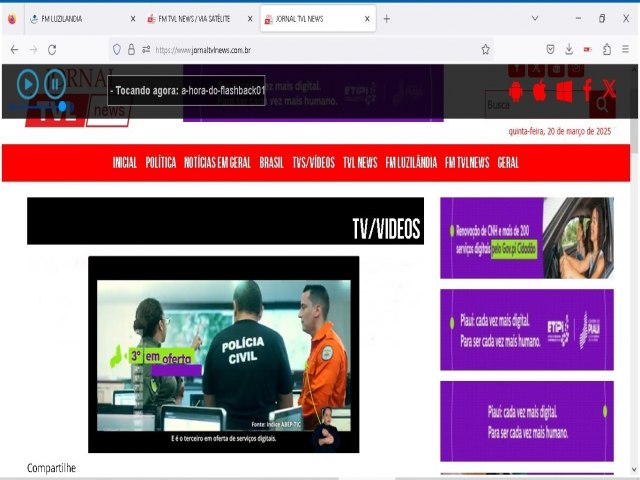Open the red Facebook icon
640x480 pixels.
(x=587, y=90)
